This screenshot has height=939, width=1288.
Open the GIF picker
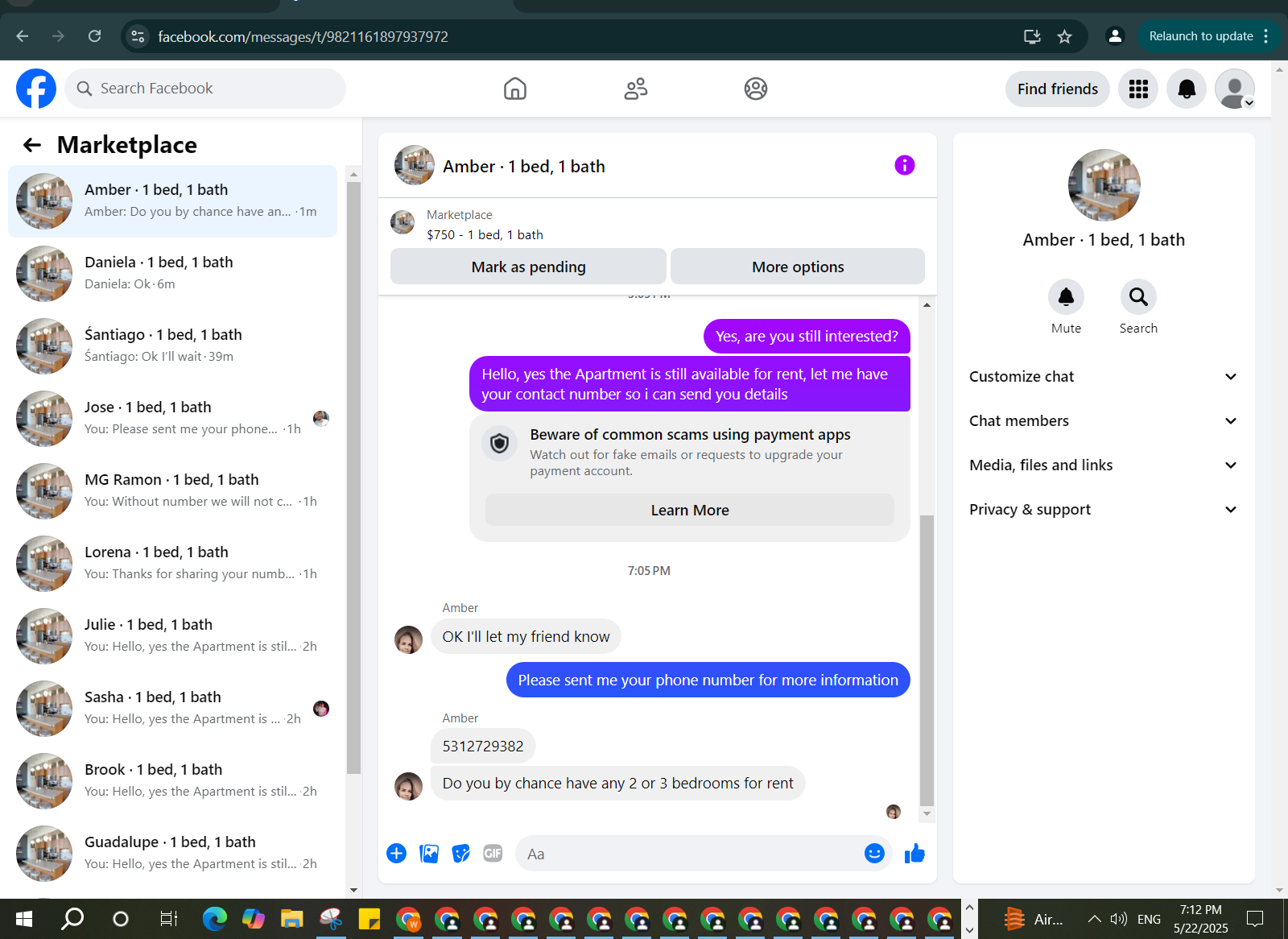(x=493, y=854)
